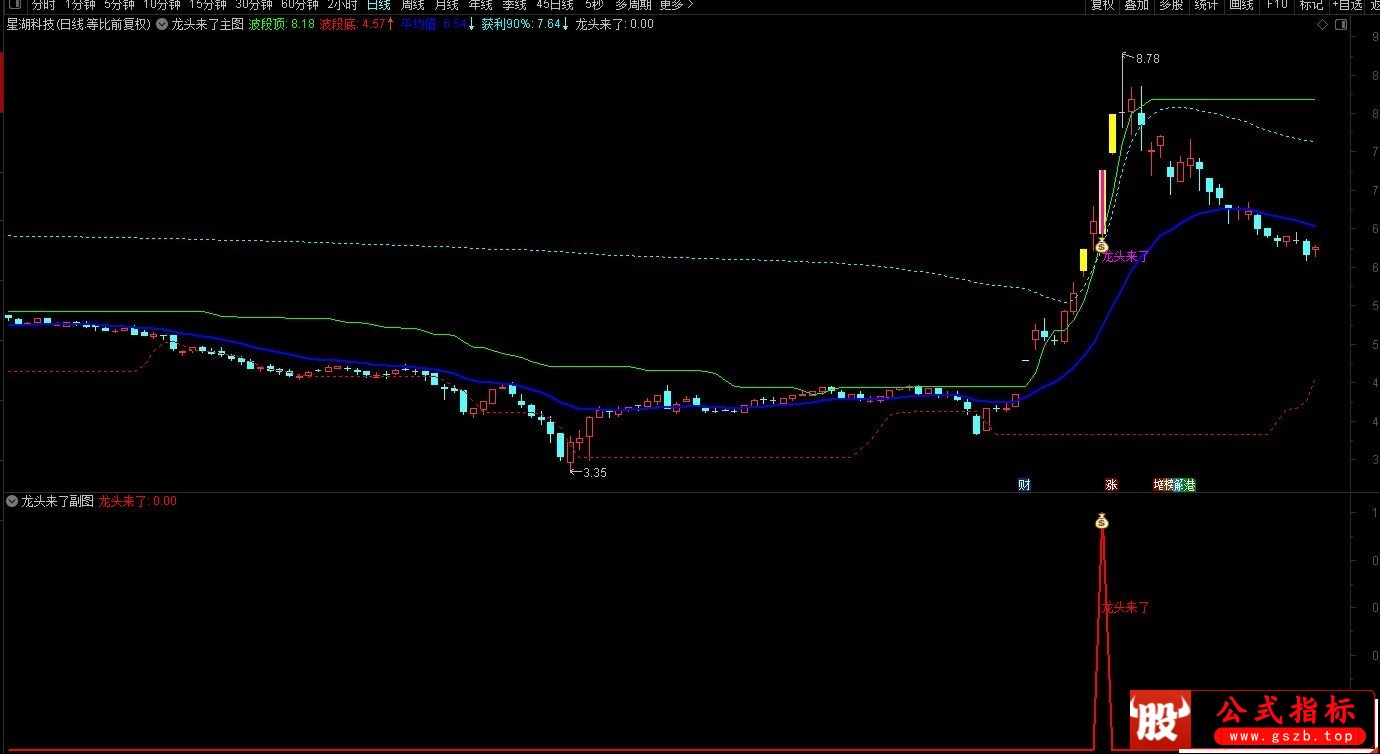Click the 8.78 high price label
The height and width of the screenshot is (754, 1380).
[1148, 59]
